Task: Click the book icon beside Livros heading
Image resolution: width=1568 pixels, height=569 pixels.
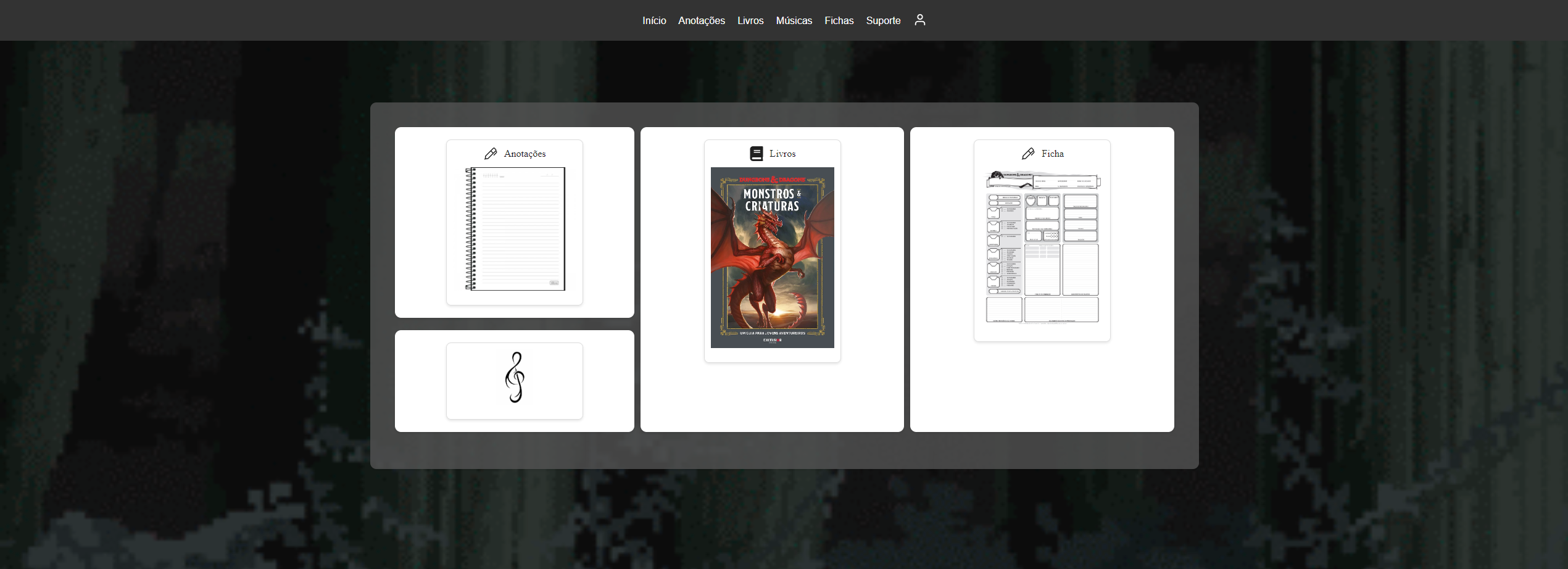Action: [756, 154]
